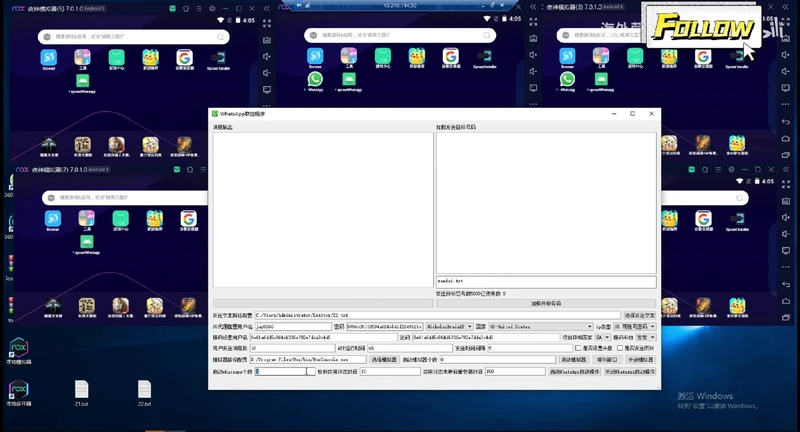Open settings gear in Nox (5) title bar
This screenshot has width=800, height=432.
point(212,9)
